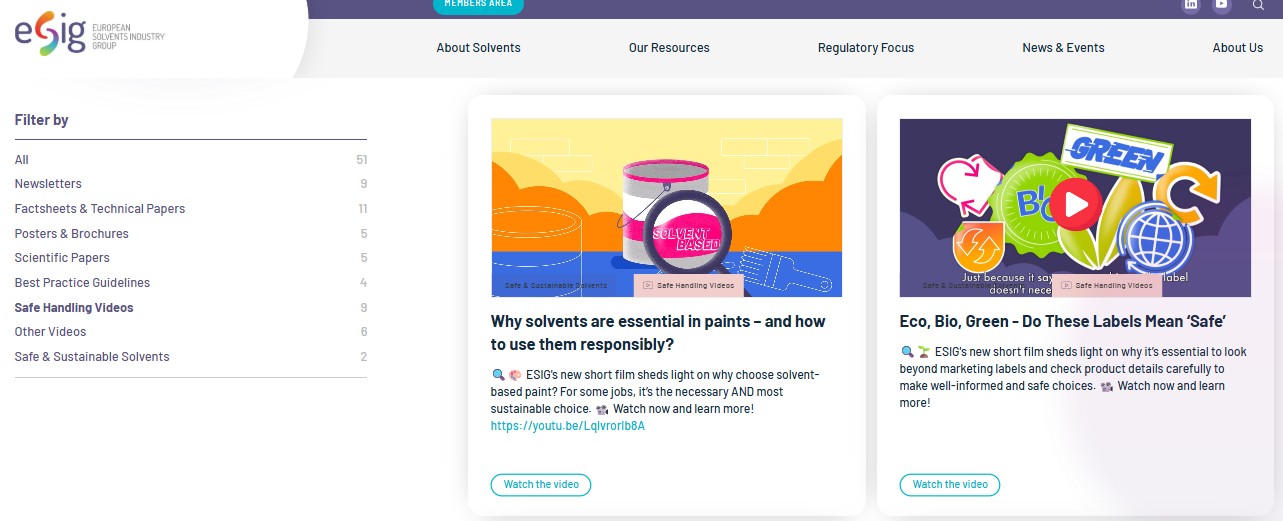Open the LinkedIn icon in header
This screenshot has width=1283, height=521.
click(1191, 5)
